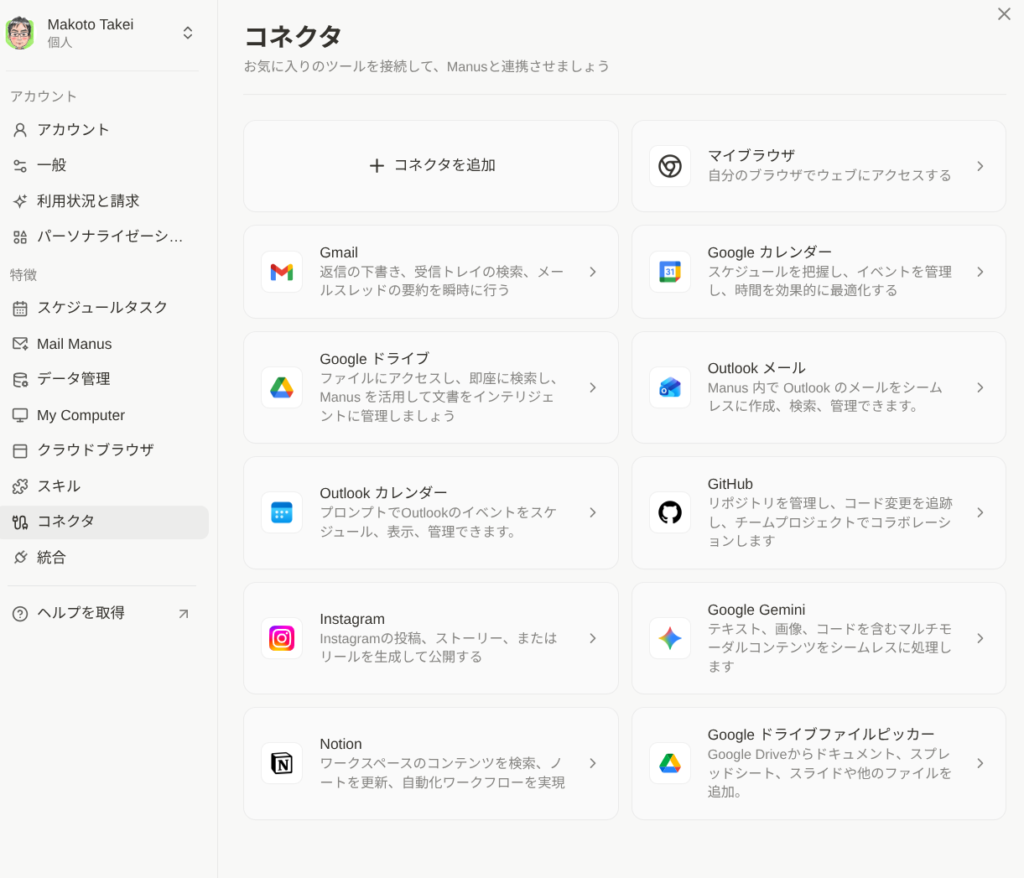The image size is (1024, 878).
Task: Click the Outlook Mail envelope icon
Action: [670, 388]
